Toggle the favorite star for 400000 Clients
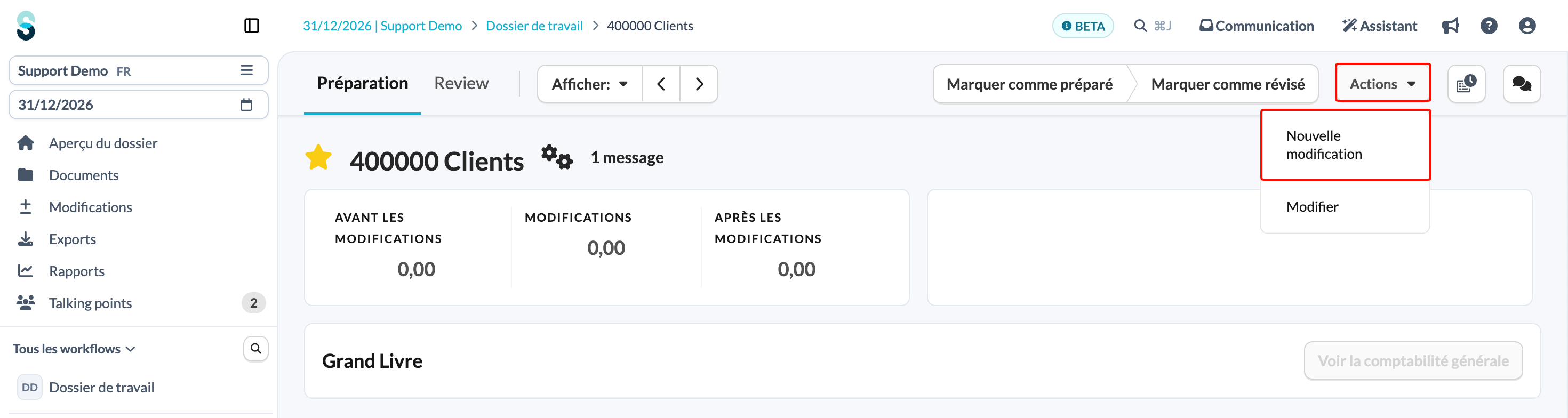Image resolution: width=1568 pixels, height=418 pixels. 318,158
